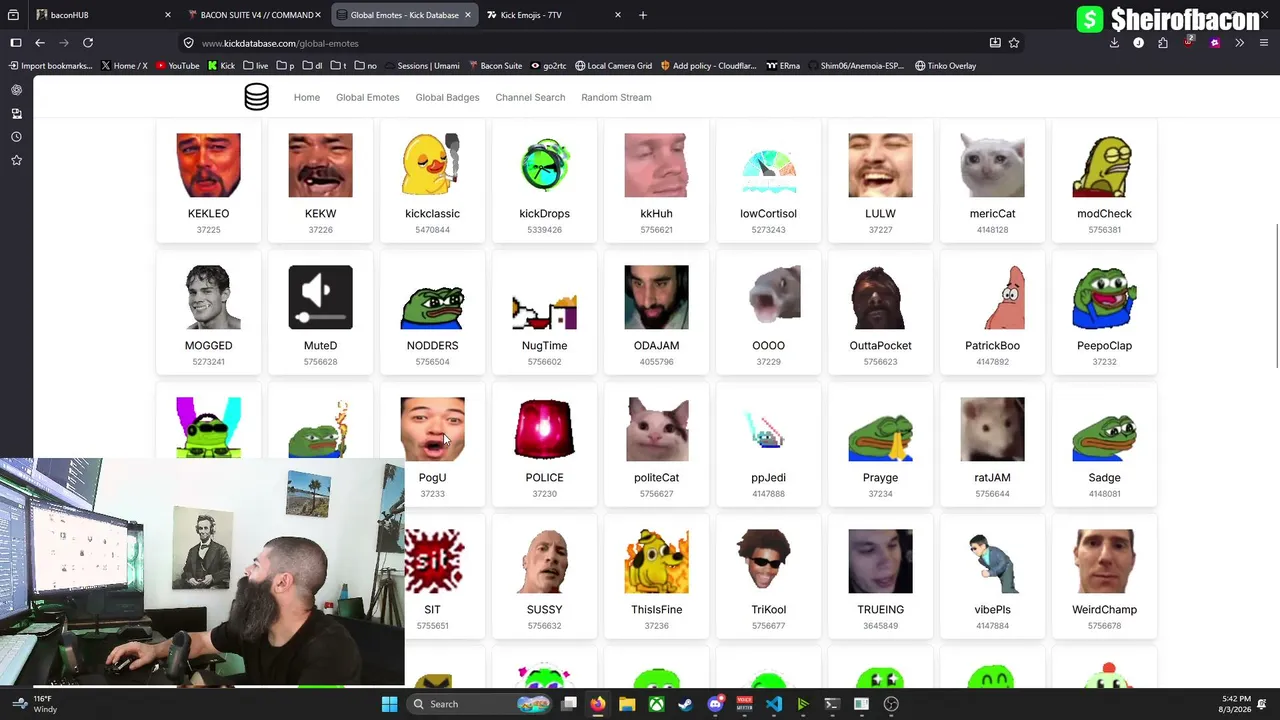Go to the Home nav link
The height and width of the screenshot is (720, 1280).
tap(307, 97)
